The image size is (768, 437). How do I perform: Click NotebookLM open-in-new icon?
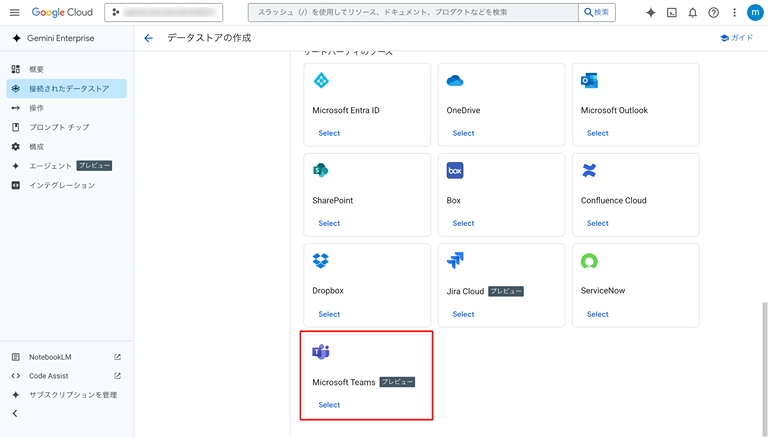118,357
